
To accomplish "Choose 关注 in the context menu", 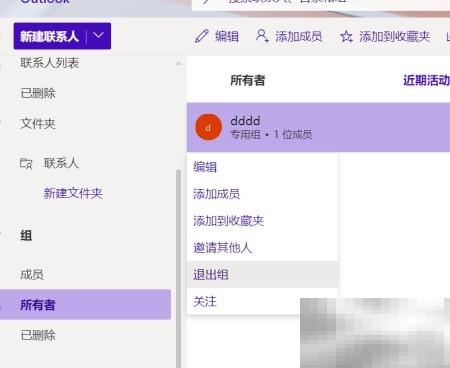I will [x=262, y=301].
